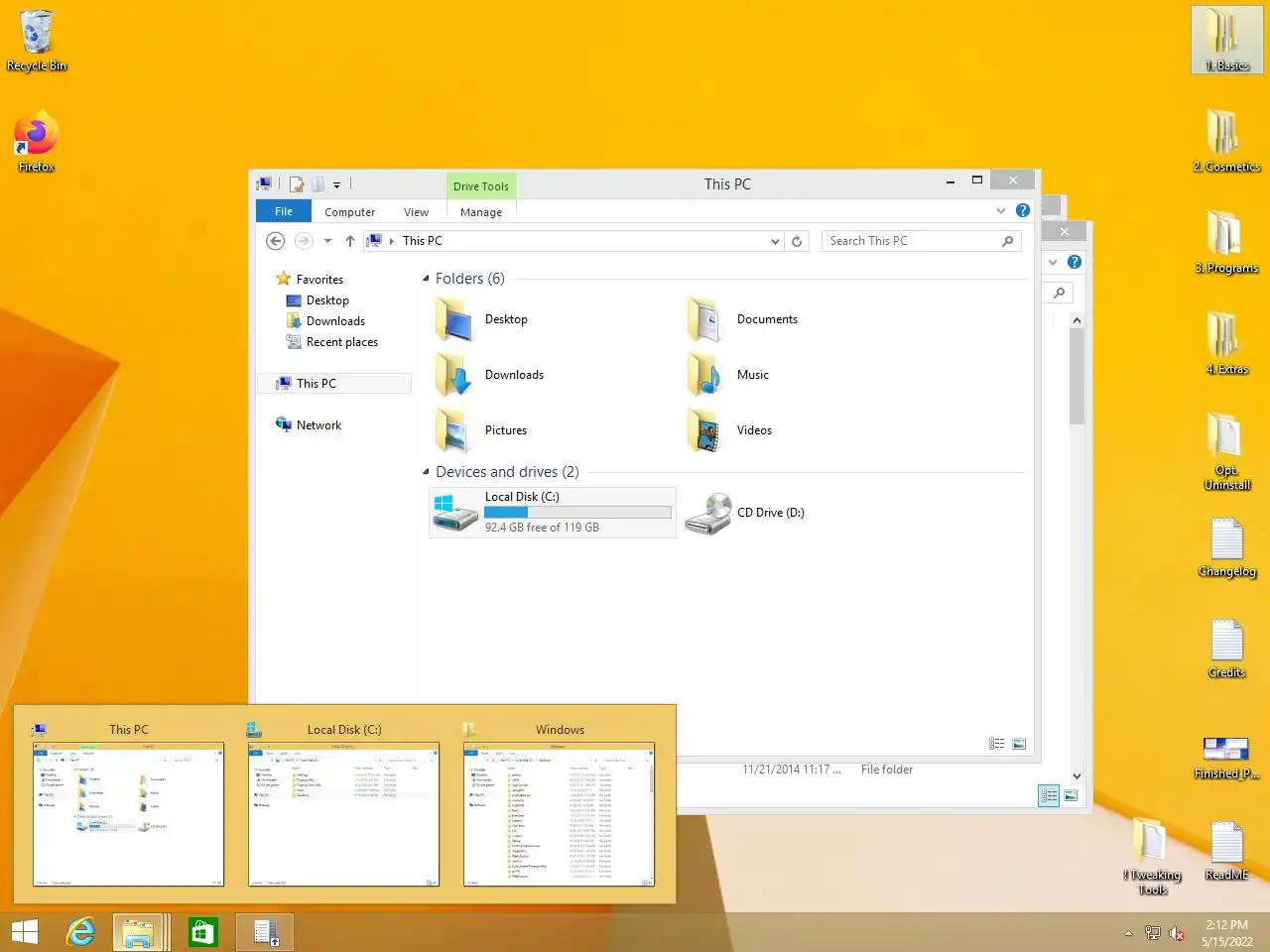The height and width of the screenshot is (952, 1270).
Task: Select the ReadME text file
Action: click(1227, 851)
